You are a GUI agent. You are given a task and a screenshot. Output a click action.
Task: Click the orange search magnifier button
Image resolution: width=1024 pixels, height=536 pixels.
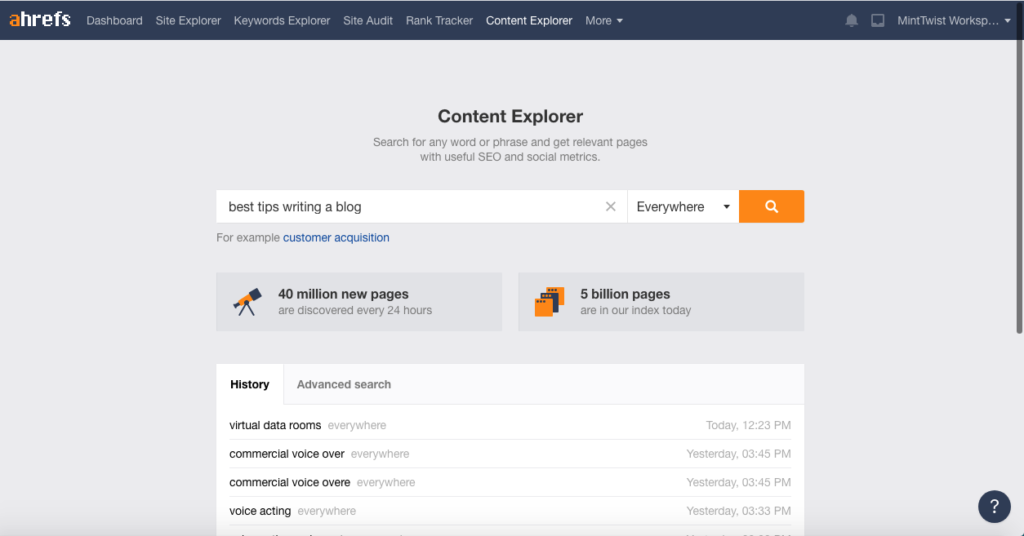click(771, 206)
